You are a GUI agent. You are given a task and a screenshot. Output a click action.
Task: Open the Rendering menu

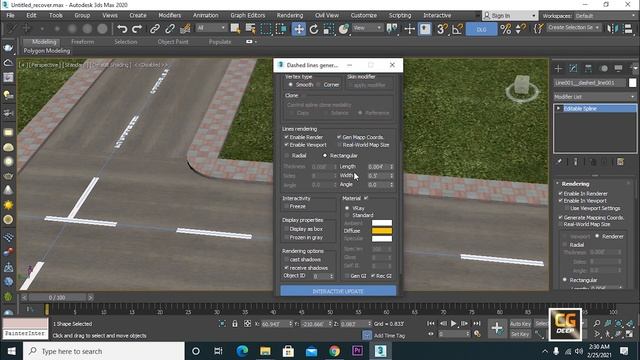290,16
